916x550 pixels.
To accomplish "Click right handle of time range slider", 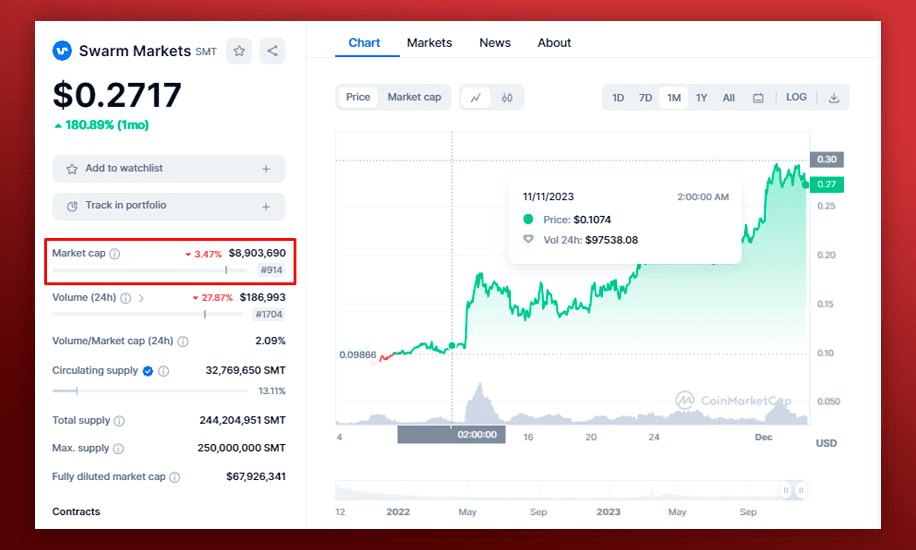I will [x=801, y=490].
